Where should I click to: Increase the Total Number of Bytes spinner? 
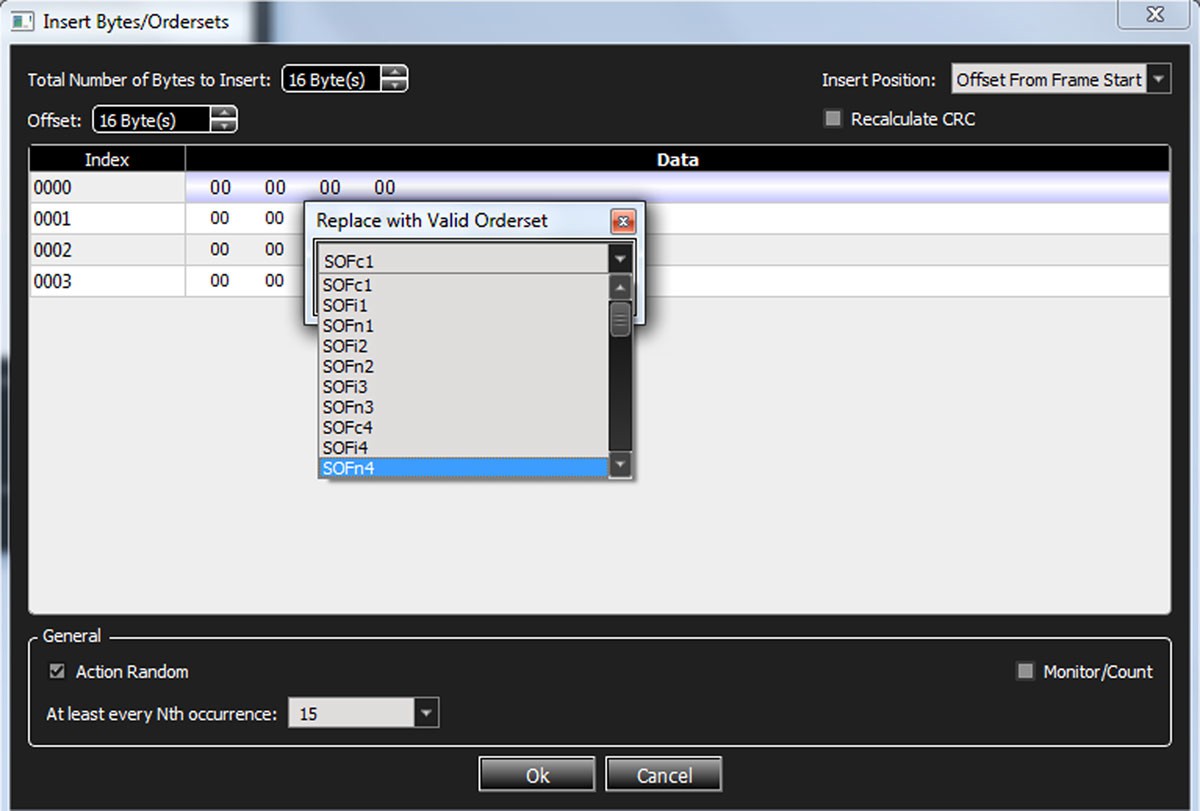tap(396, 73)
